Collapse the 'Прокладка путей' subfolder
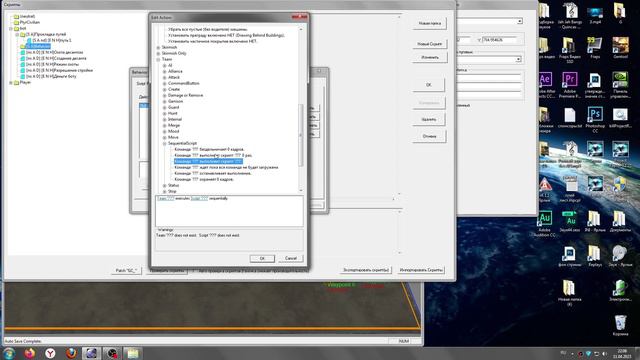 coord(17,35)
